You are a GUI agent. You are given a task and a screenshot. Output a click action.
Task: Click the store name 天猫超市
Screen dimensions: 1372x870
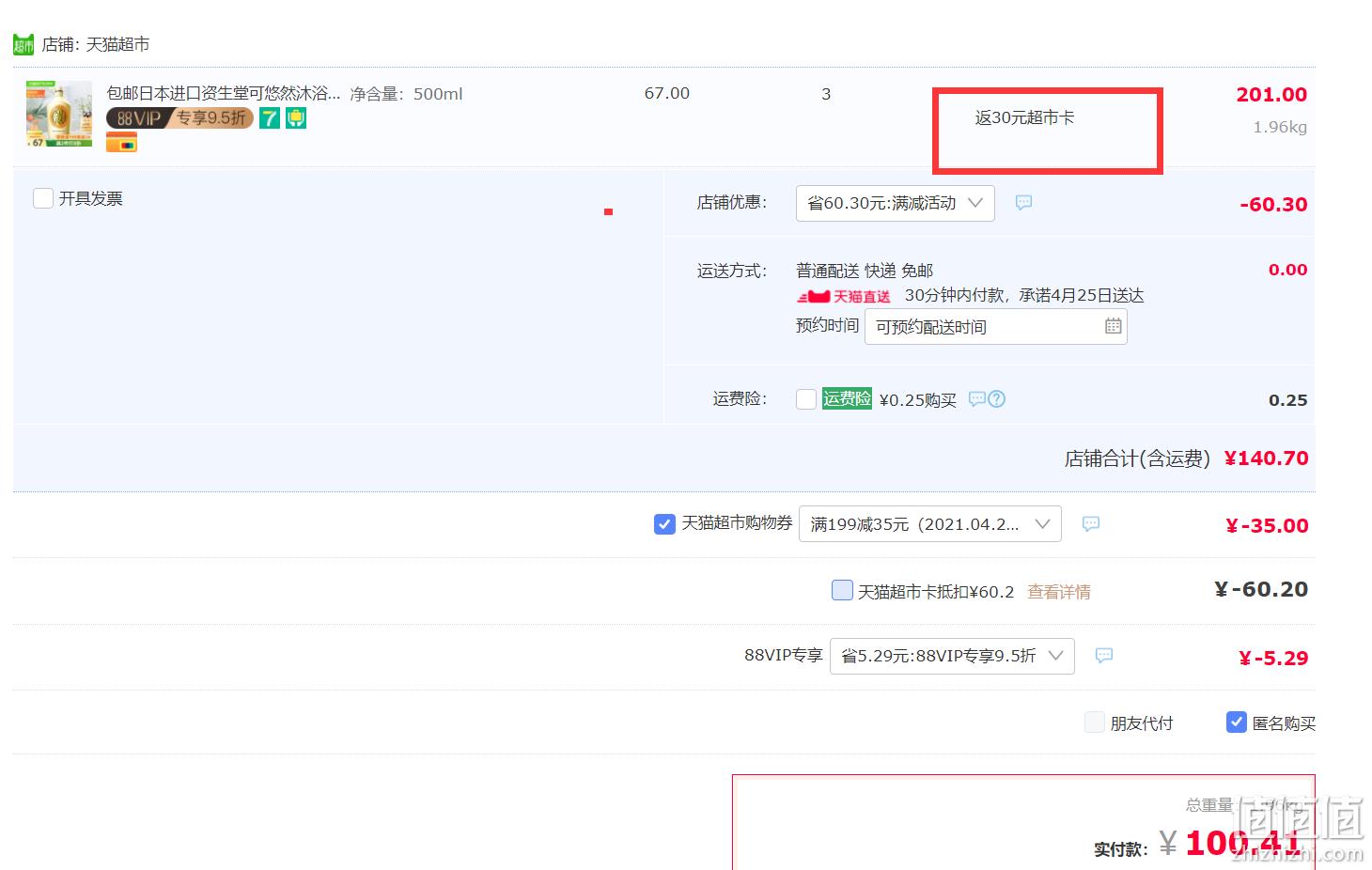pyautogui.click(x=117, y=44)
